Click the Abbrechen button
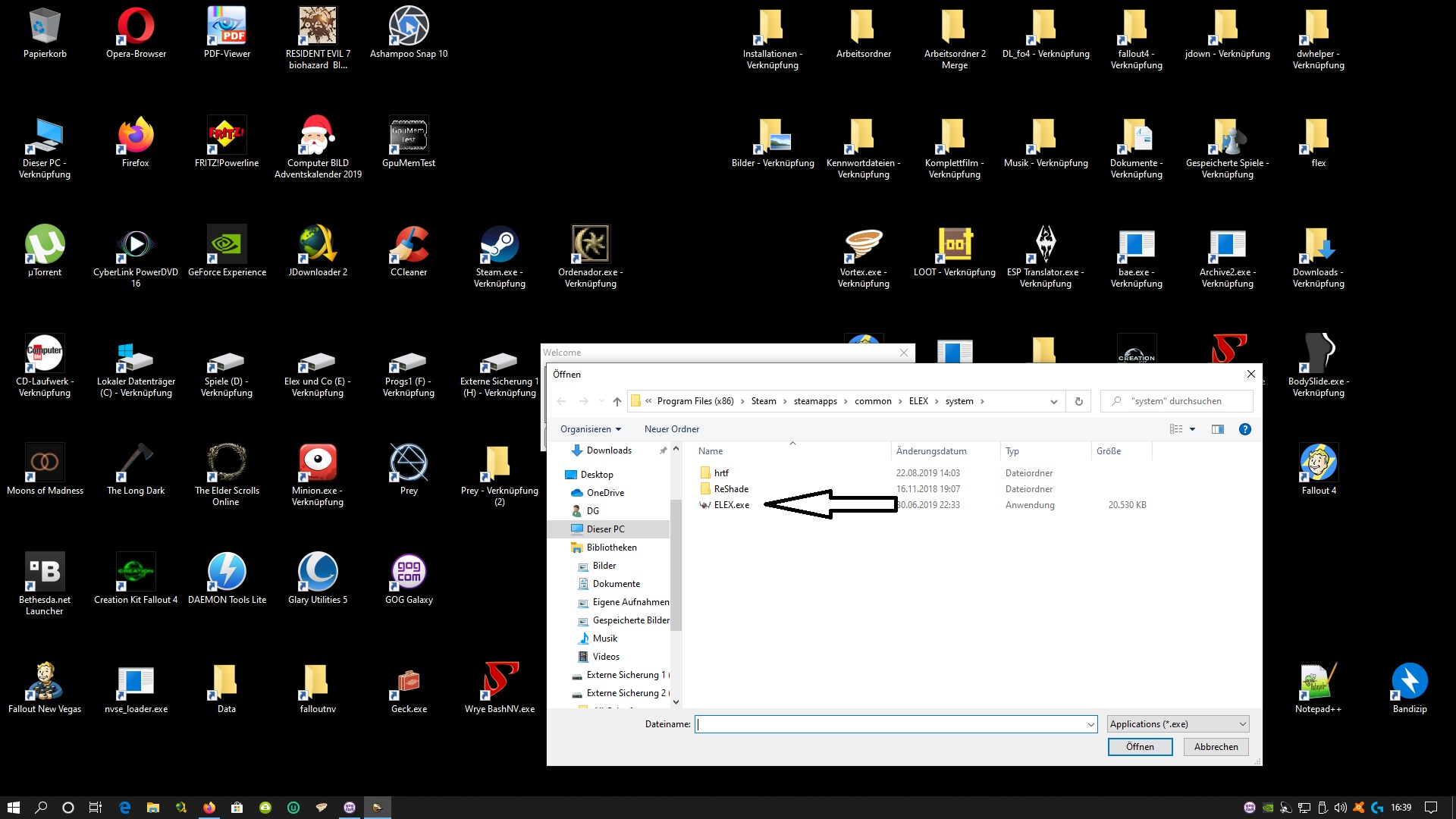 1215,747
